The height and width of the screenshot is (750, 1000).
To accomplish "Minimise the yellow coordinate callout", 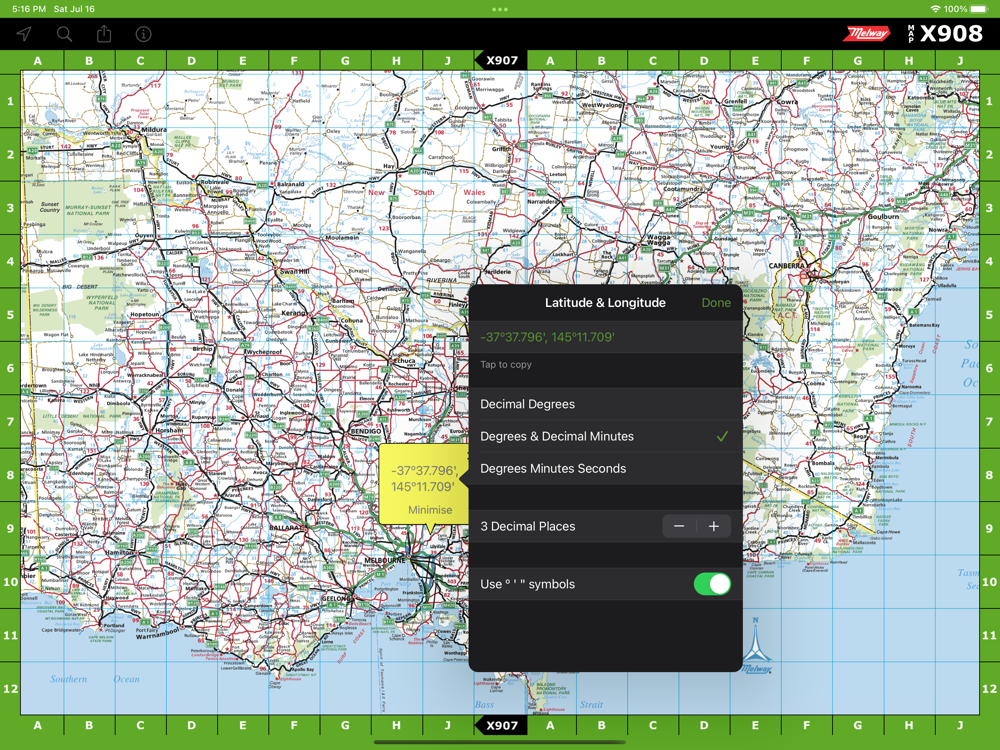I will [x=430, y=510].
